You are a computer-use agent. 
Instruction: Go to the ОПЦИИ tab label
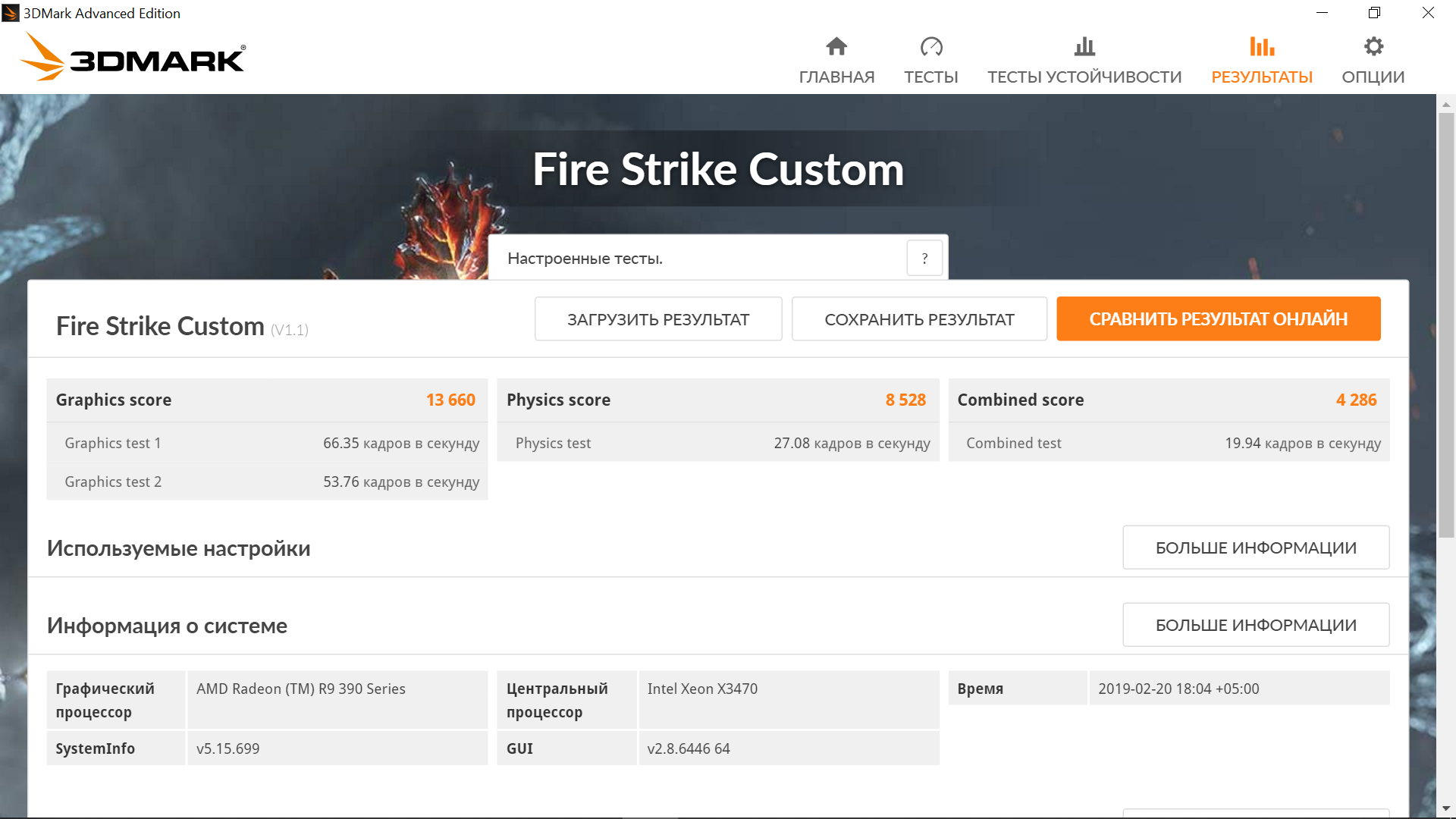tap(1373, 77)
